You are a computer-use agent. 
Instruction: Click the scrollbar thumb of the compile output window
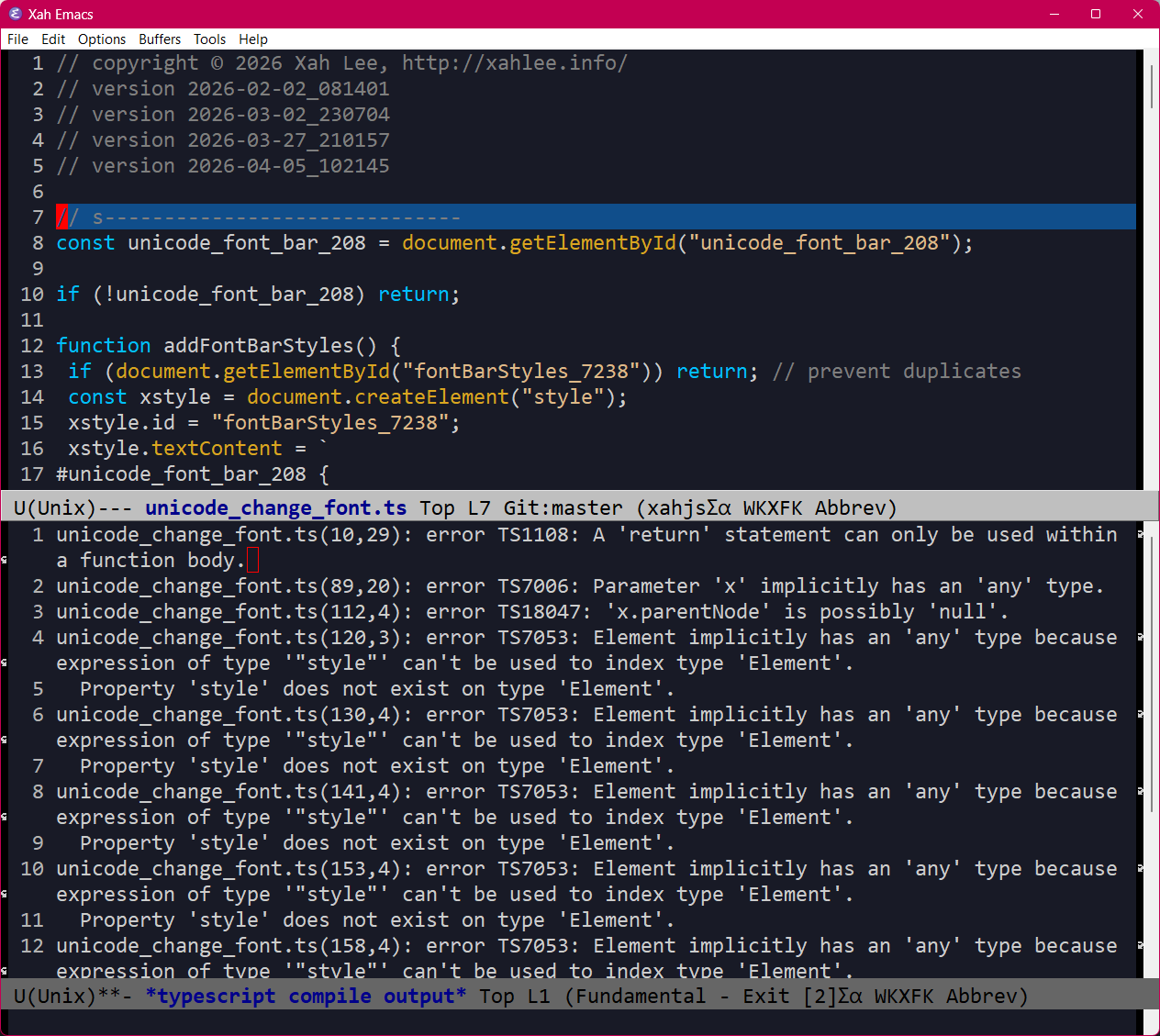[x=1152, y=674]
